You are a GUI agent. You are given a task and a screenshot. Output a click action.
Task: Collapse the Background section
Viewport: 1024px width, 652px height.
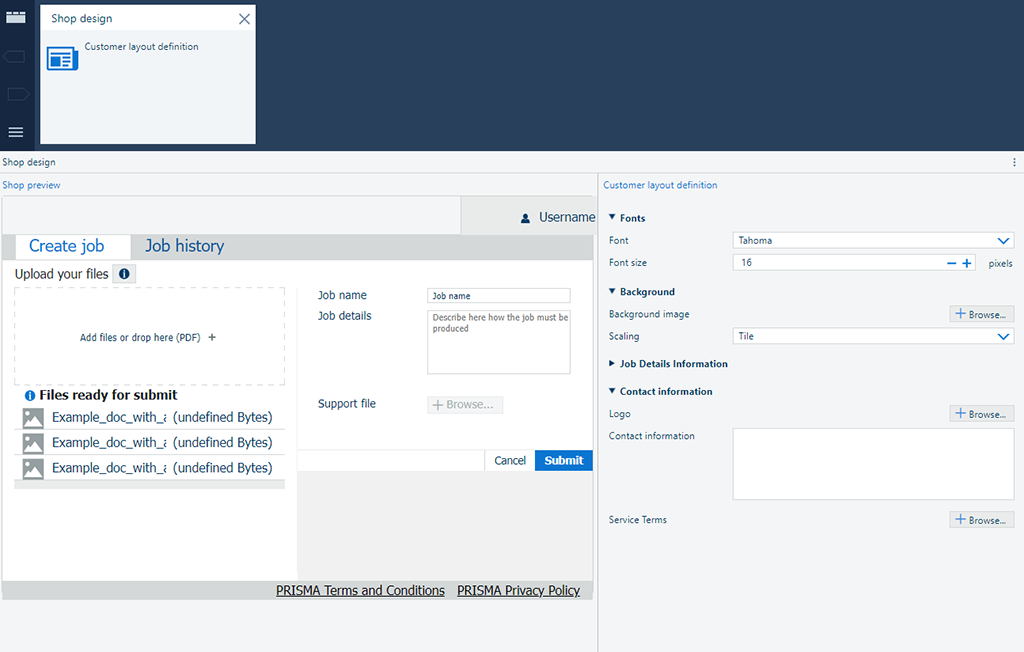[612, 291]
